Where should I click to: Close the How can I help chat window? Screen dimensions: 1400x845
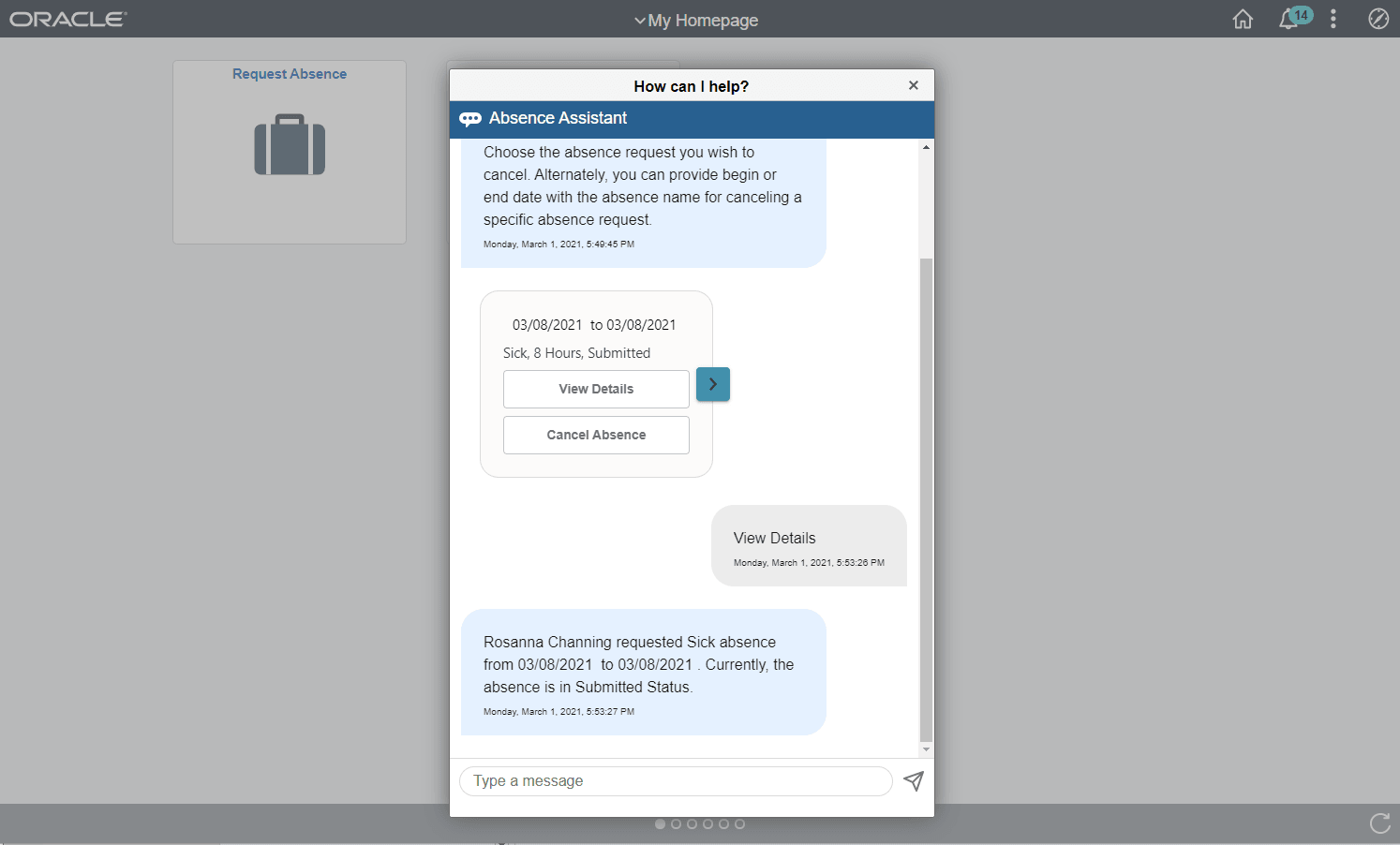(x=913, y=84)
